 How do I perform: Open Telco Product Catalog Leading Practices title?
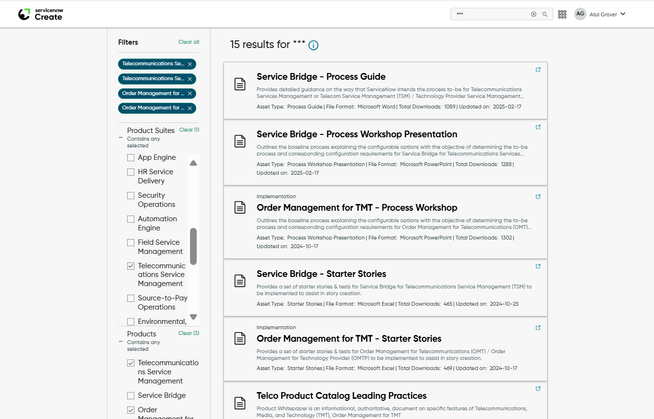coord(342,396)
